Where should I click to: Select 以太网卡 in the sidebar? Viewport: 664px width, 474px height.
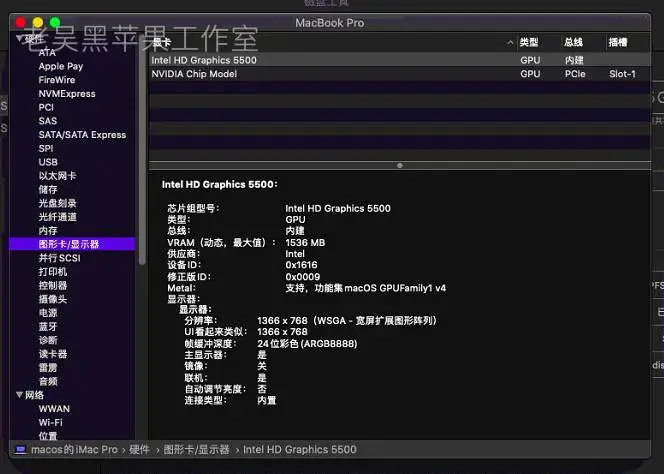[x=57, y=176]
